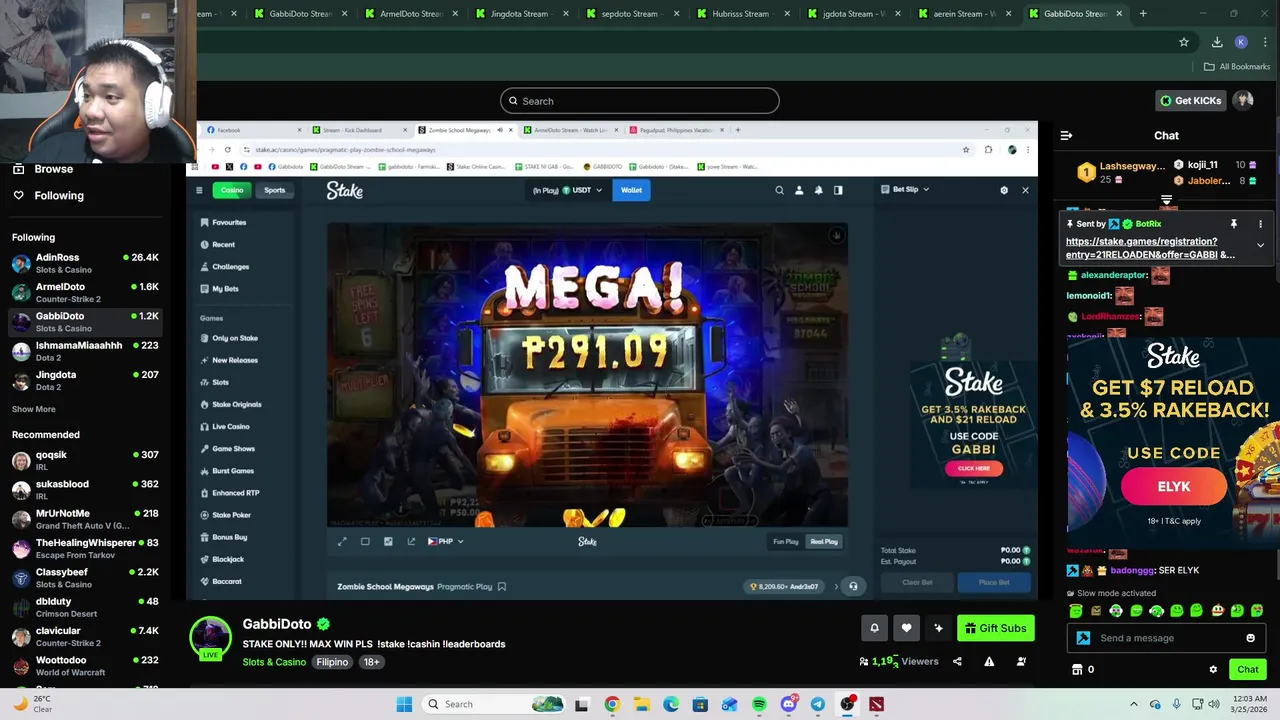
Task: Select the Casino tab on Stake
Action: point(232,190)
